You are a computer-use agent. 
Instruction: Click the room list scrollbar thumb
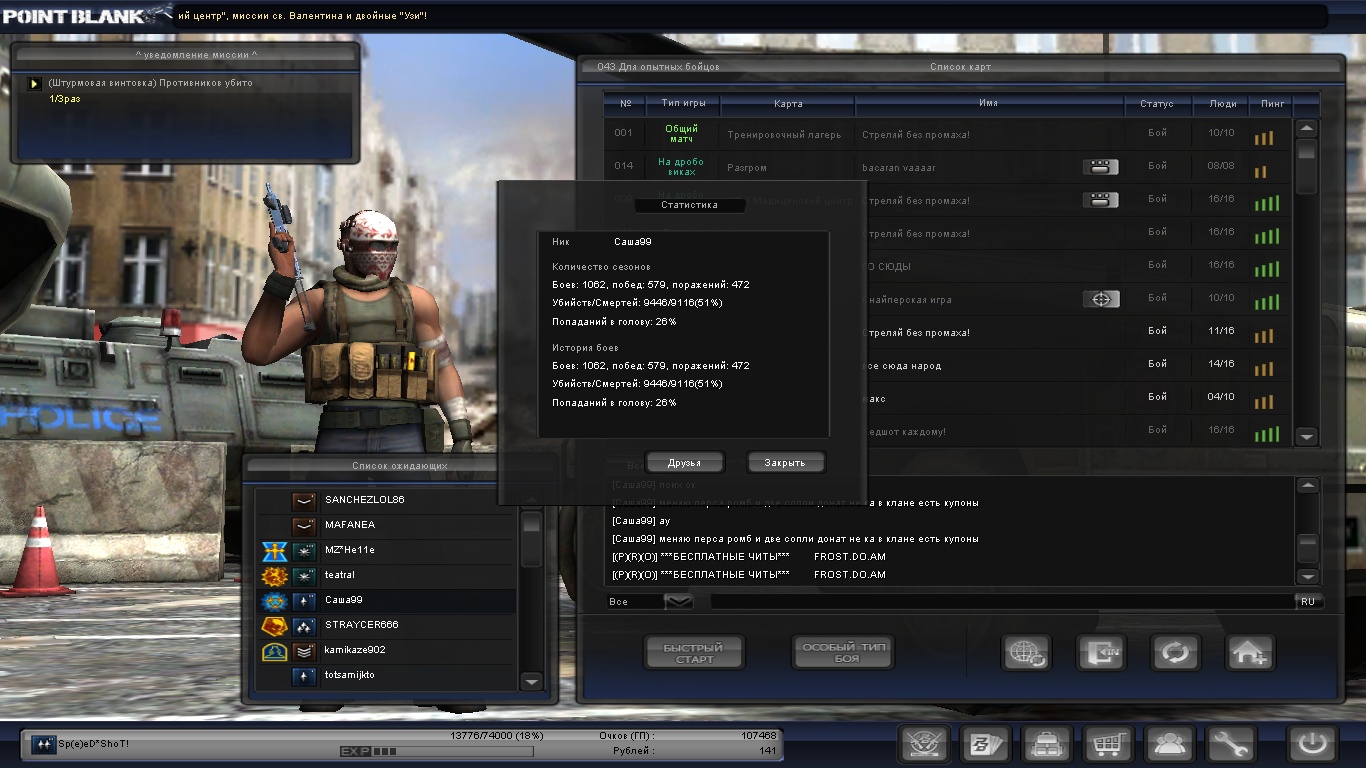point(1307,165)
